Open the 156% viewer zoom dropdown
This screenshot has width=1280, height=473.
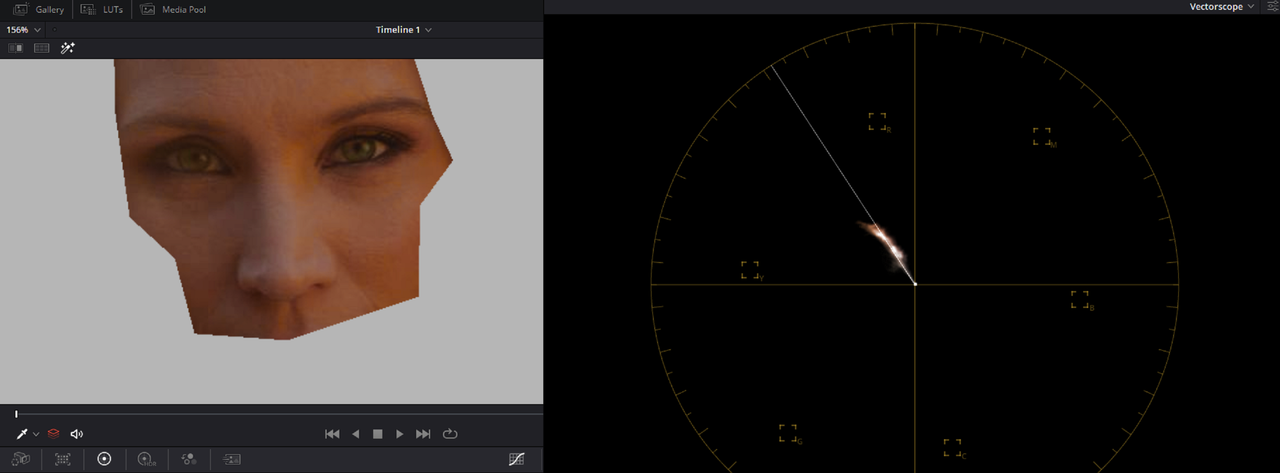[24, 30]
